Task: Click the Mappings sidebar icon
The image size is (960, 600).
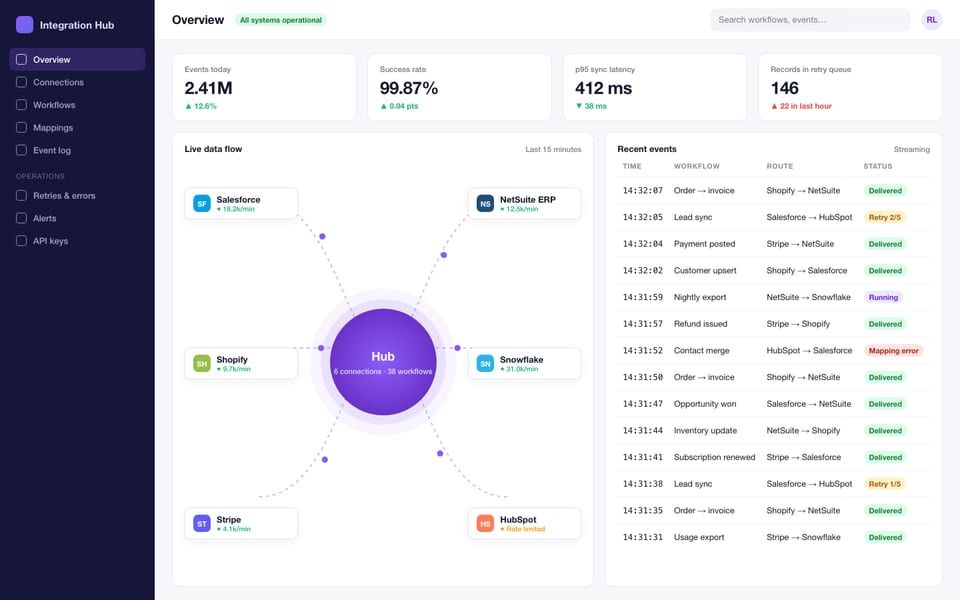Action: pos(21,127)
